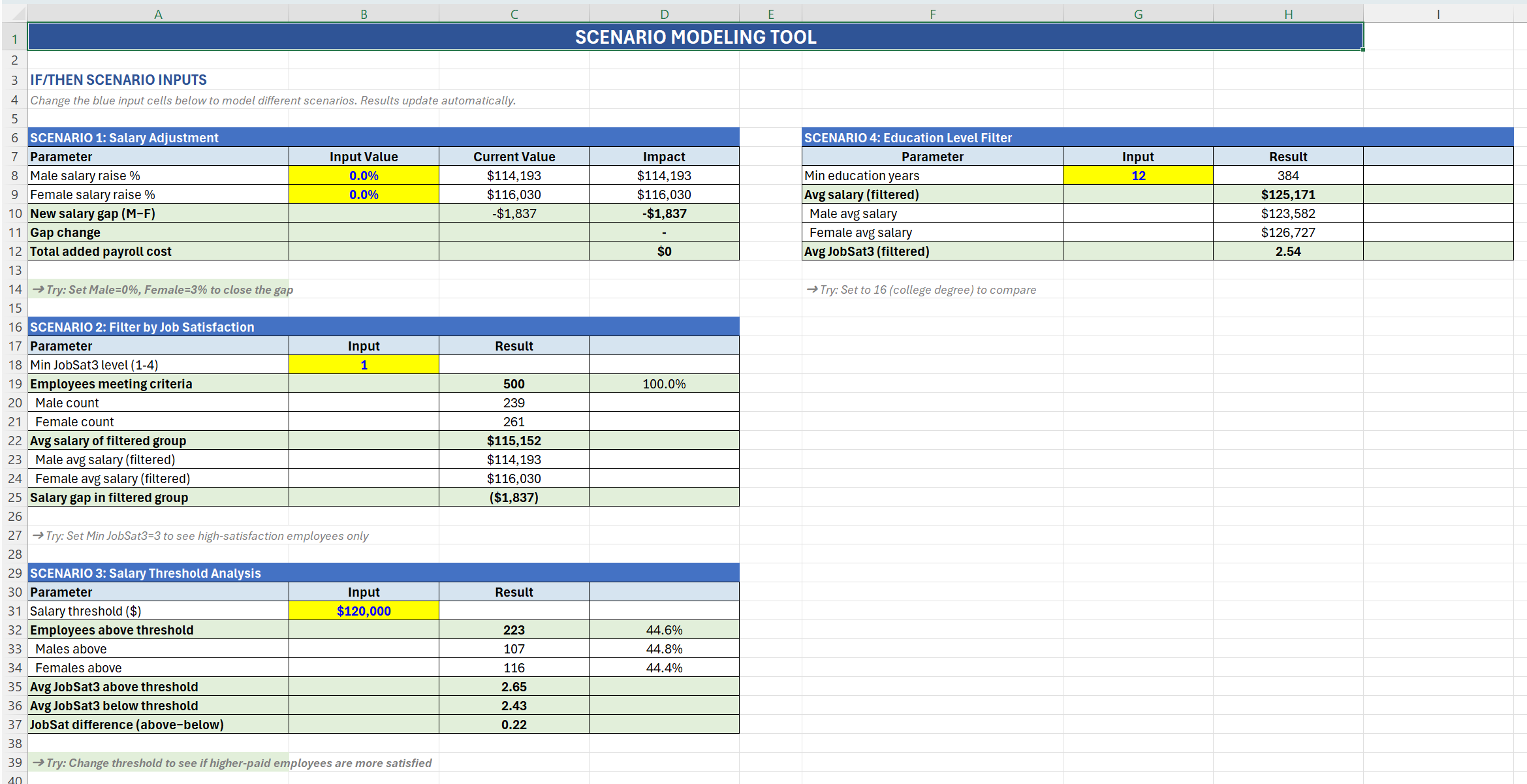This screenshot has height=784, width=1527.
Task: Select the Female salary raise % yellow cell
Action: click(364, 195)
